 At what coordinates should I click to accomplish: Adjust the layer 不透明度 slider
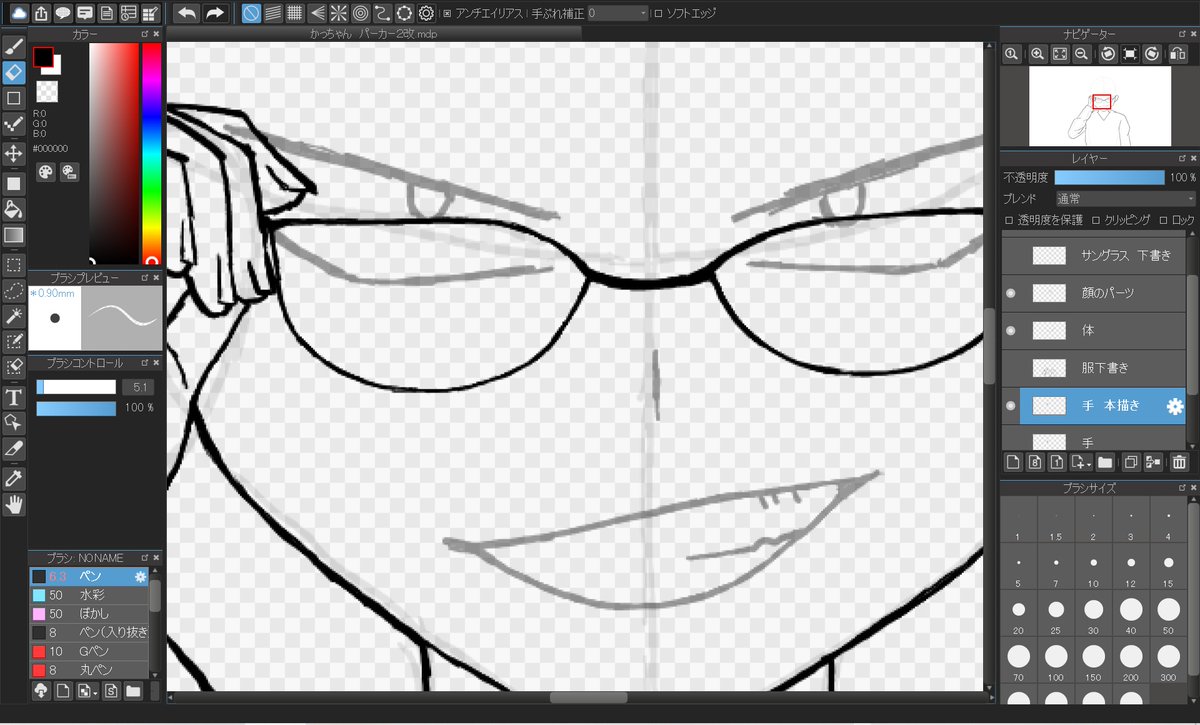tap(1109, 177)
